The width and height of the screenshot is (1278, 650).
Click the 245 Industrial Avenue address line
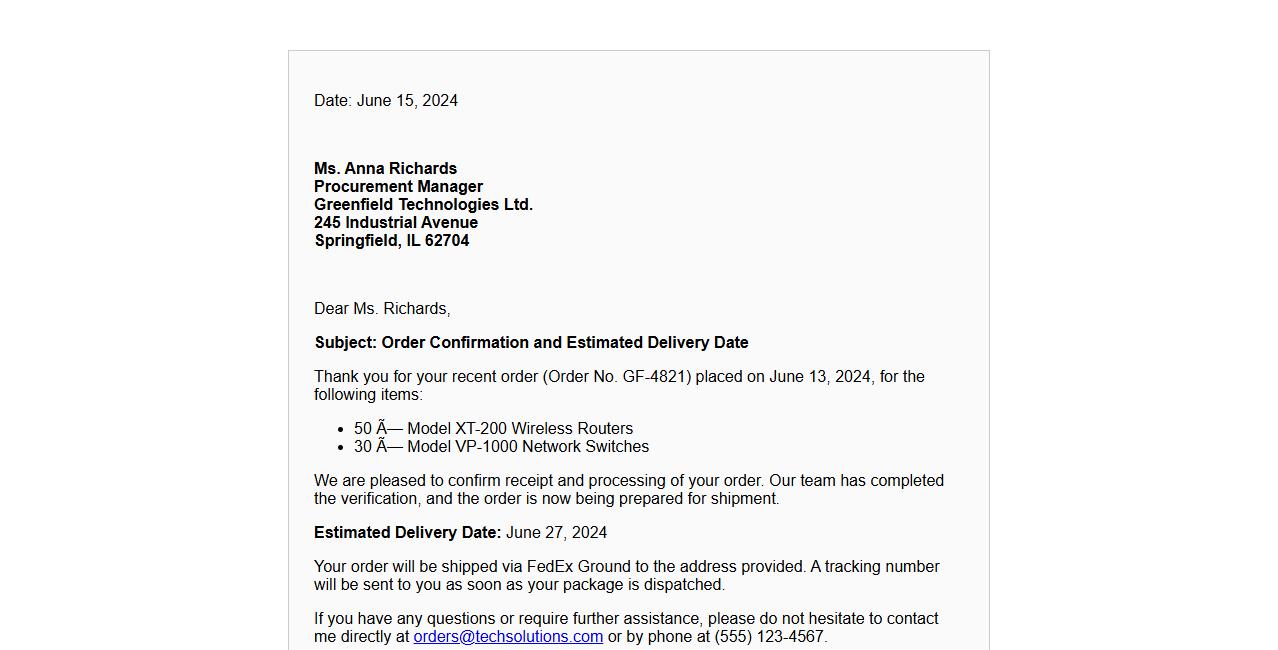point(396,223)
